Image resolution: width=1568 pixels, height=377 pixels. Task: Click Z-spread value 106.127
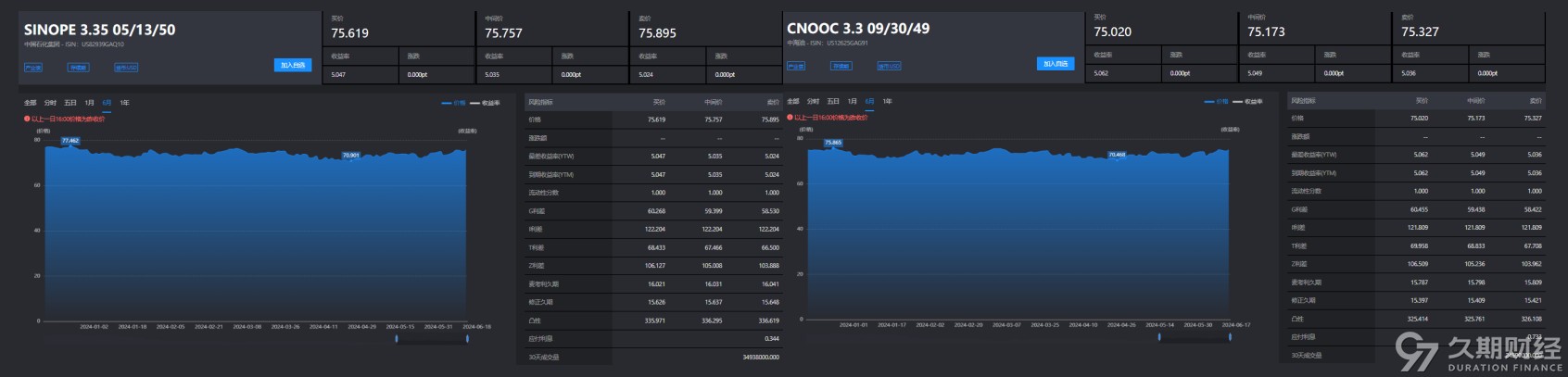pyautogui.click(x=655, y=266)
